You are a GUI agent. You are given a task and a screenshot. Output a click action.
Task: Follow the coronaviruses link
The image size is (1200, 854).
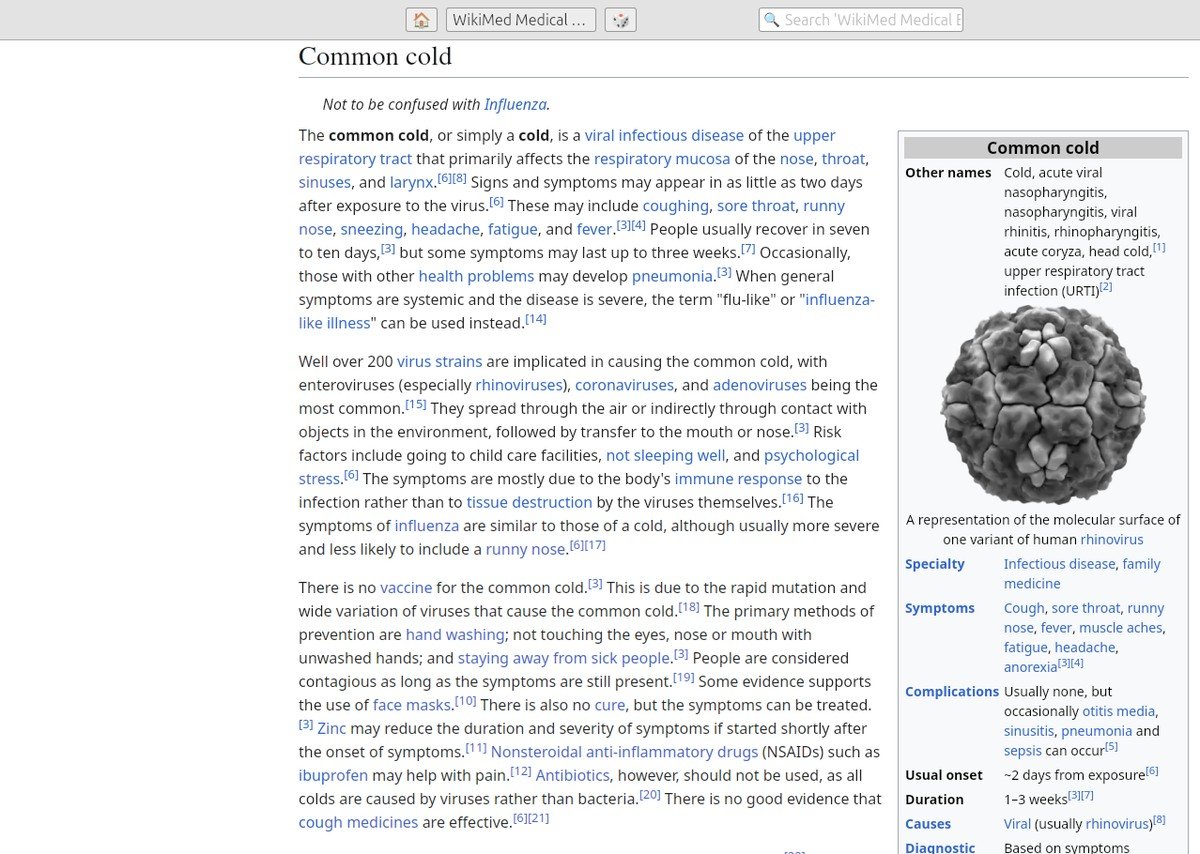(x=626, y=385)
